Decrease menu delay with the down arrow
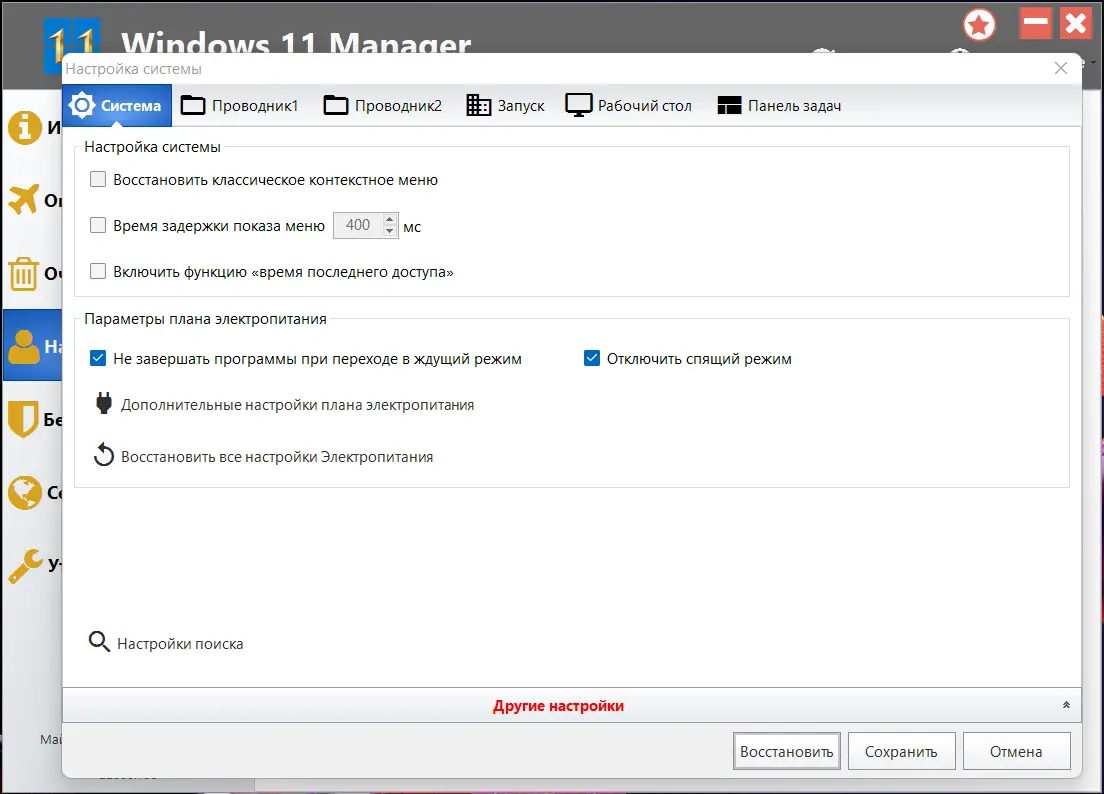This screenshot has width=1104, height=794. tap(390, 231)
